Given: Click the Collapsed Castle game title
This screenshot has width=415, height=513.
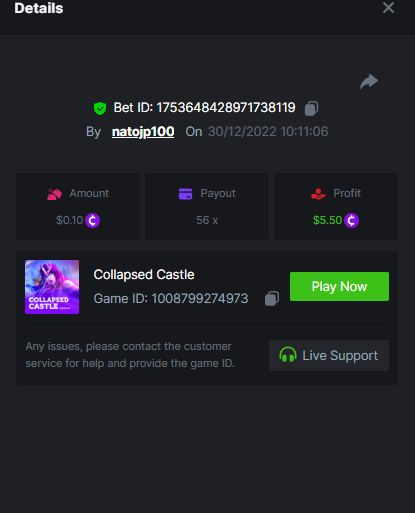Looking at the screenshot, I should [144, 275].
